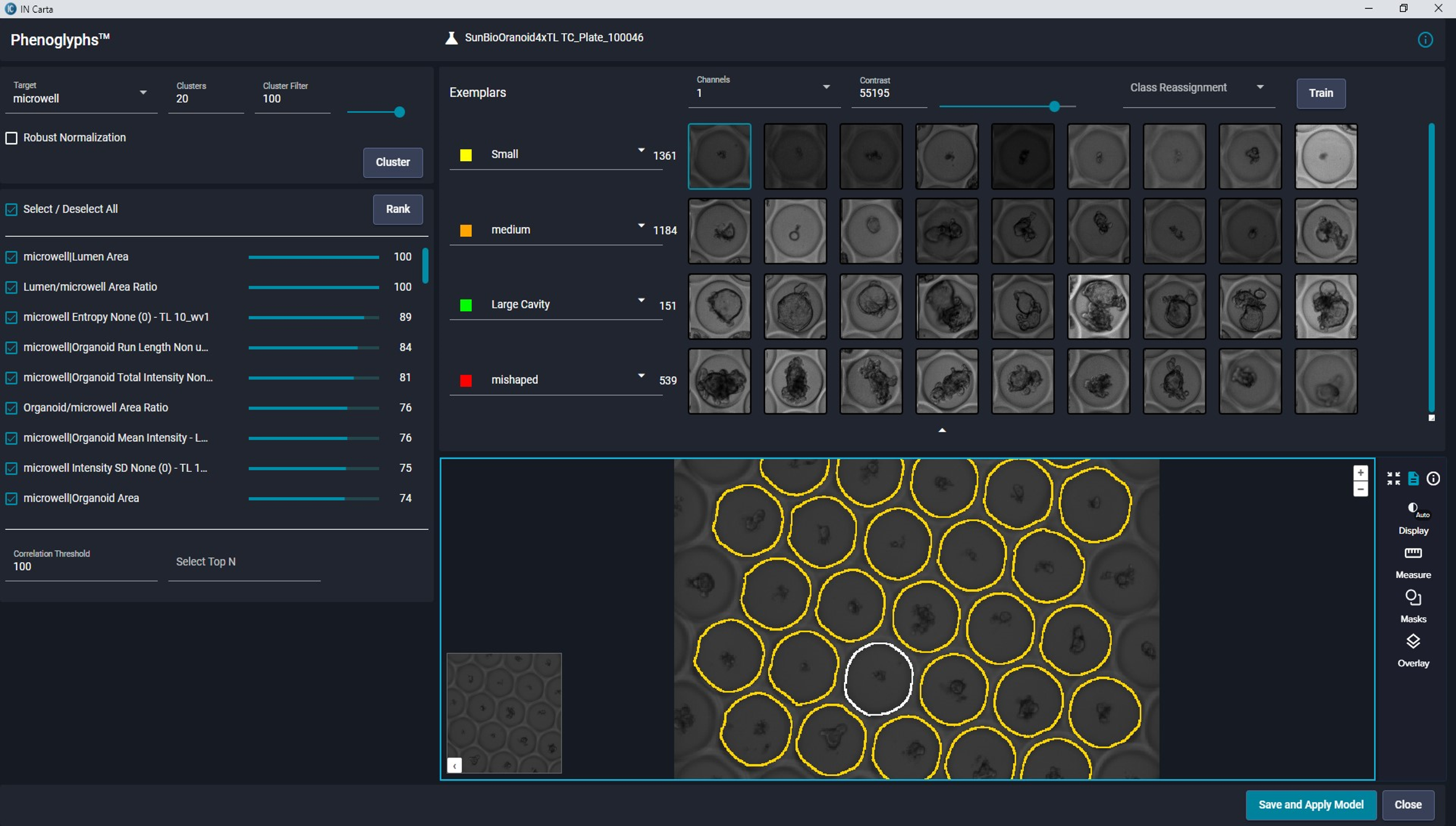Uncheck microwell|Lumen Area feature
This screenshot has width=1456, height=826.
pyautogui.click(x=12, y=257)
